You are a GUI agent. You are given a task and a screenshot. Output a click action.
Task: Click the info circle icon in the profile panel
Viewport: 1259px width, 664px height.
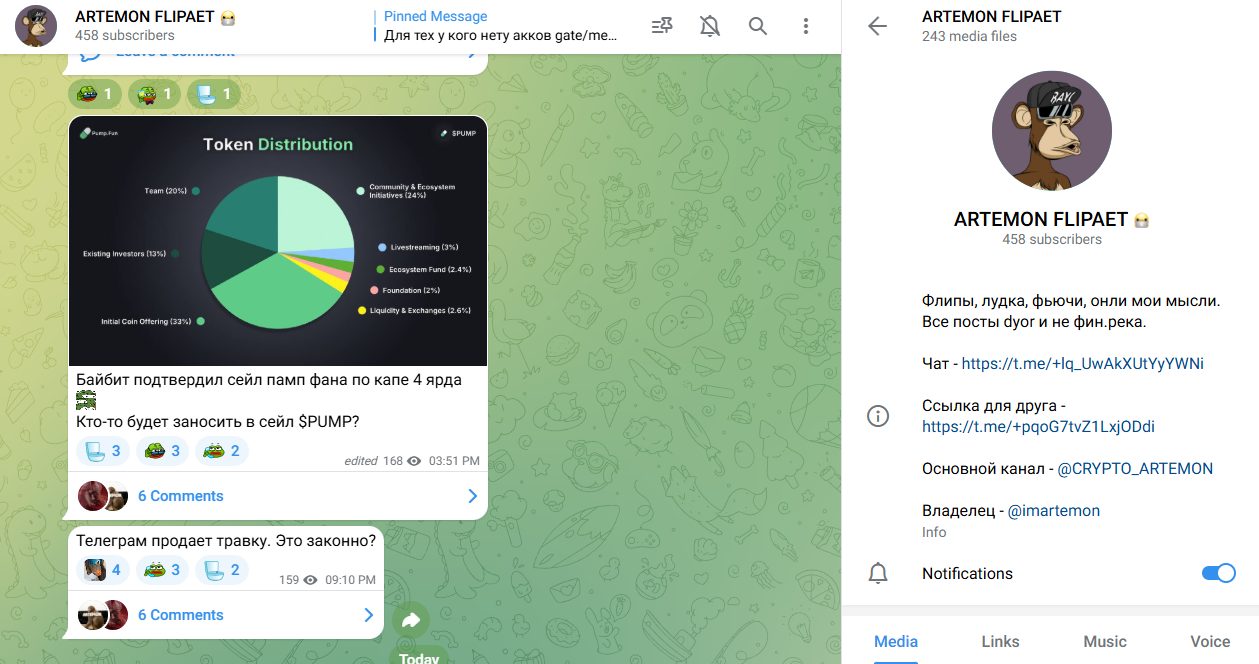tap(878, 416)
